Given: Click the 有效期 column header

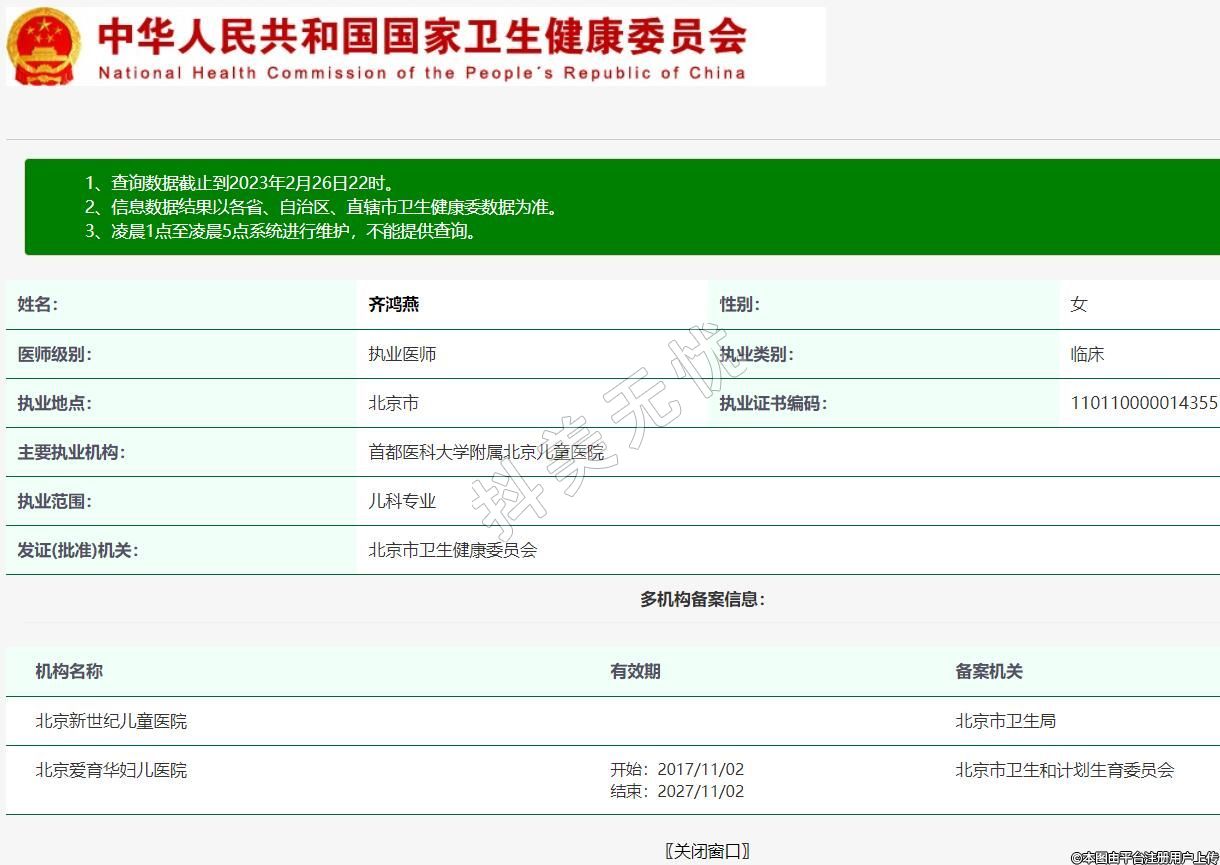Looking at the screenshot, I should (635, 672).
